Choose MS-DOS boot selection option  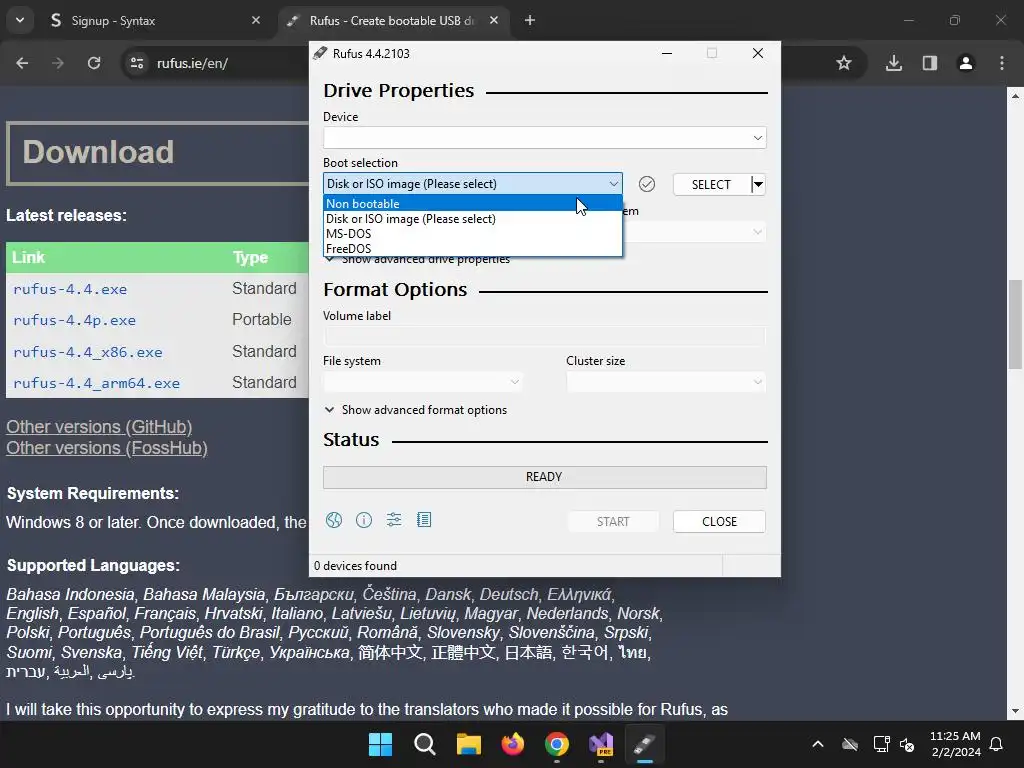point(473,234)
